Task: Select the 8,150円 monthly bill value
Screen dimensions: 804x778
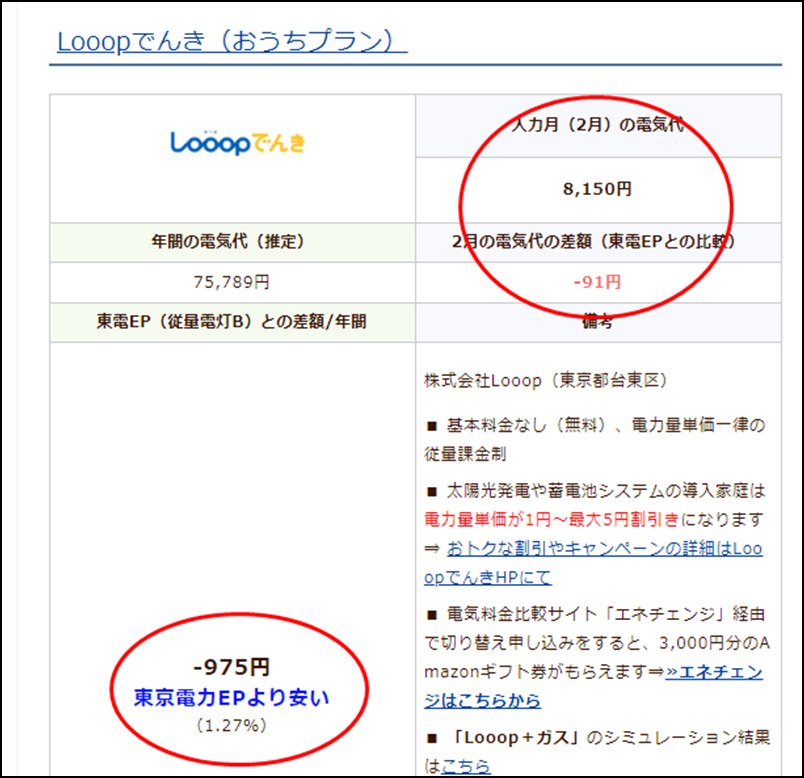Action: [597, 189]
